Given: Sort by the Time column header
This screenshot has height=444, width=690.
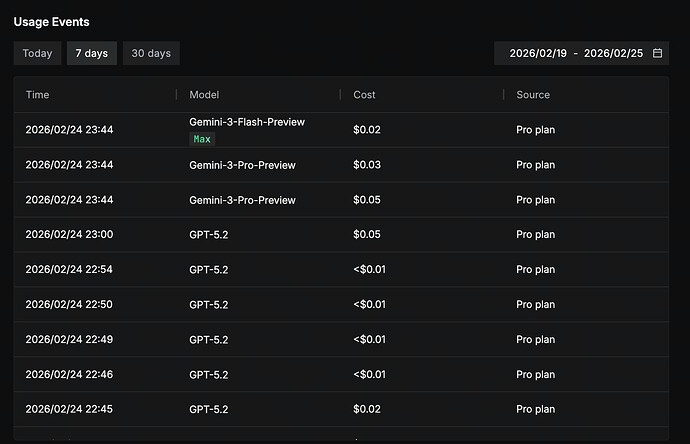Looking at the screenshot, I should coord(37,95).
